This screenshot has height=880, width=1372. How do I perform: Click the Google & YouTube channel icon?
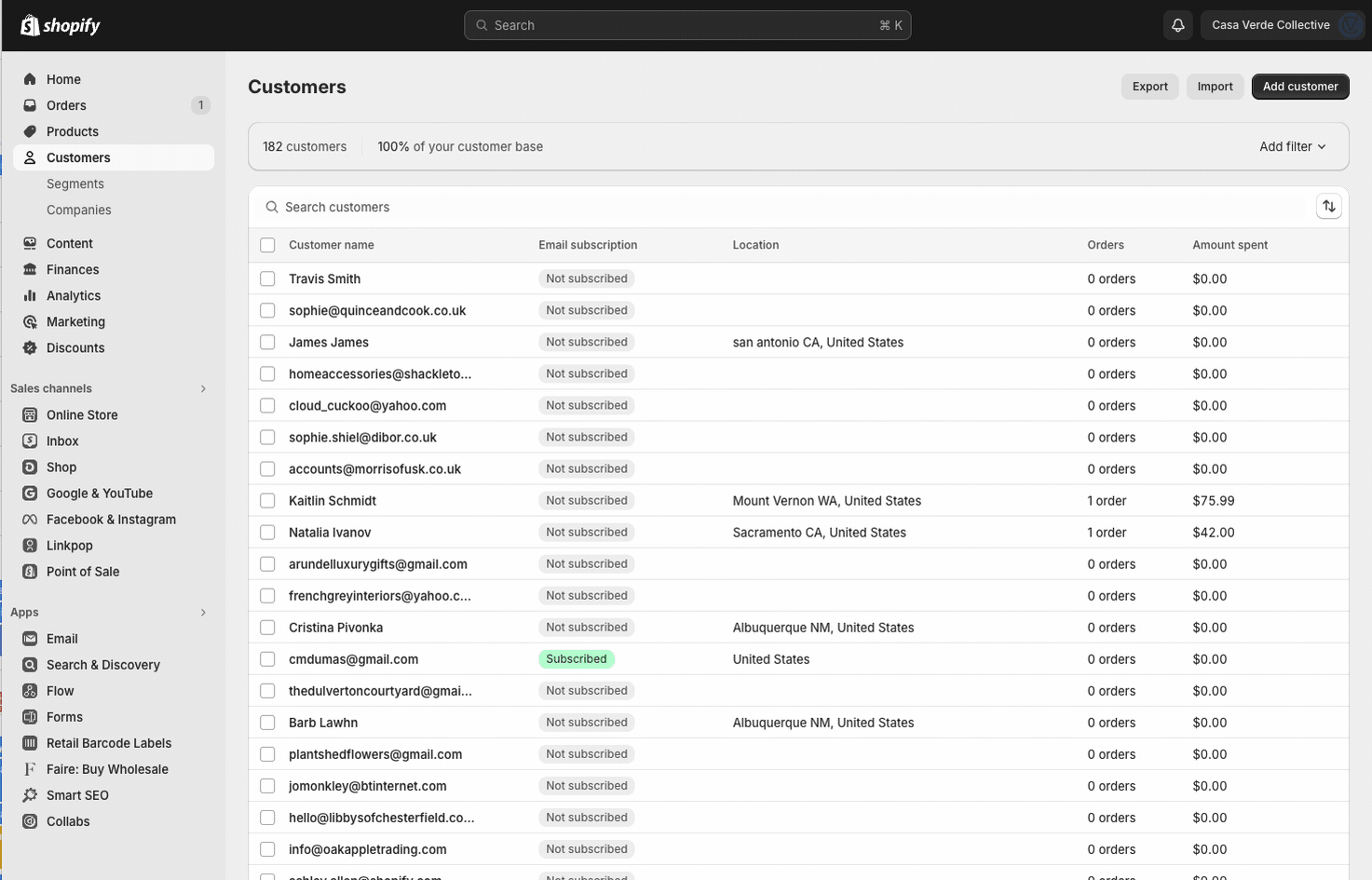(x=30, y=494)
